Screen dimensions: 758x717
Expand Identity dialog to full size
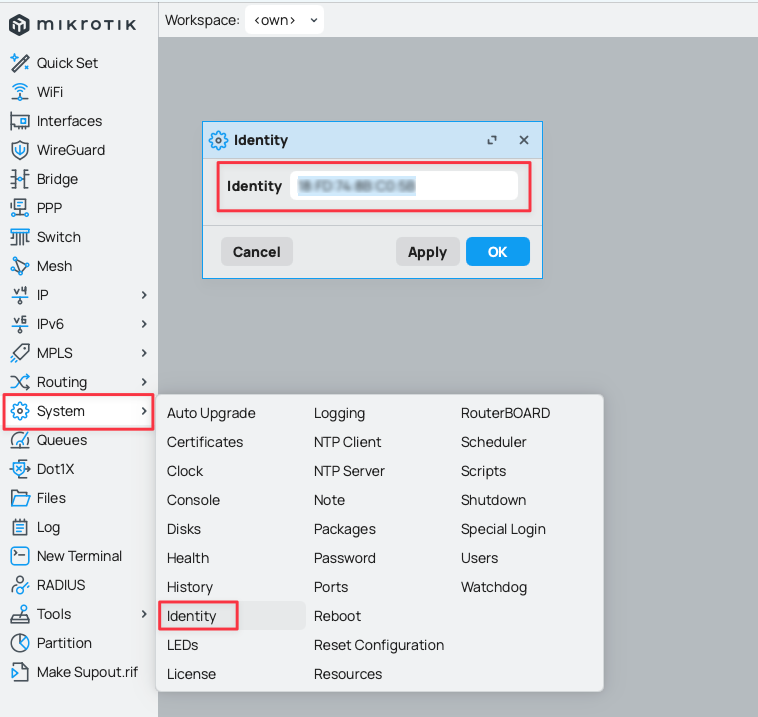492,140
